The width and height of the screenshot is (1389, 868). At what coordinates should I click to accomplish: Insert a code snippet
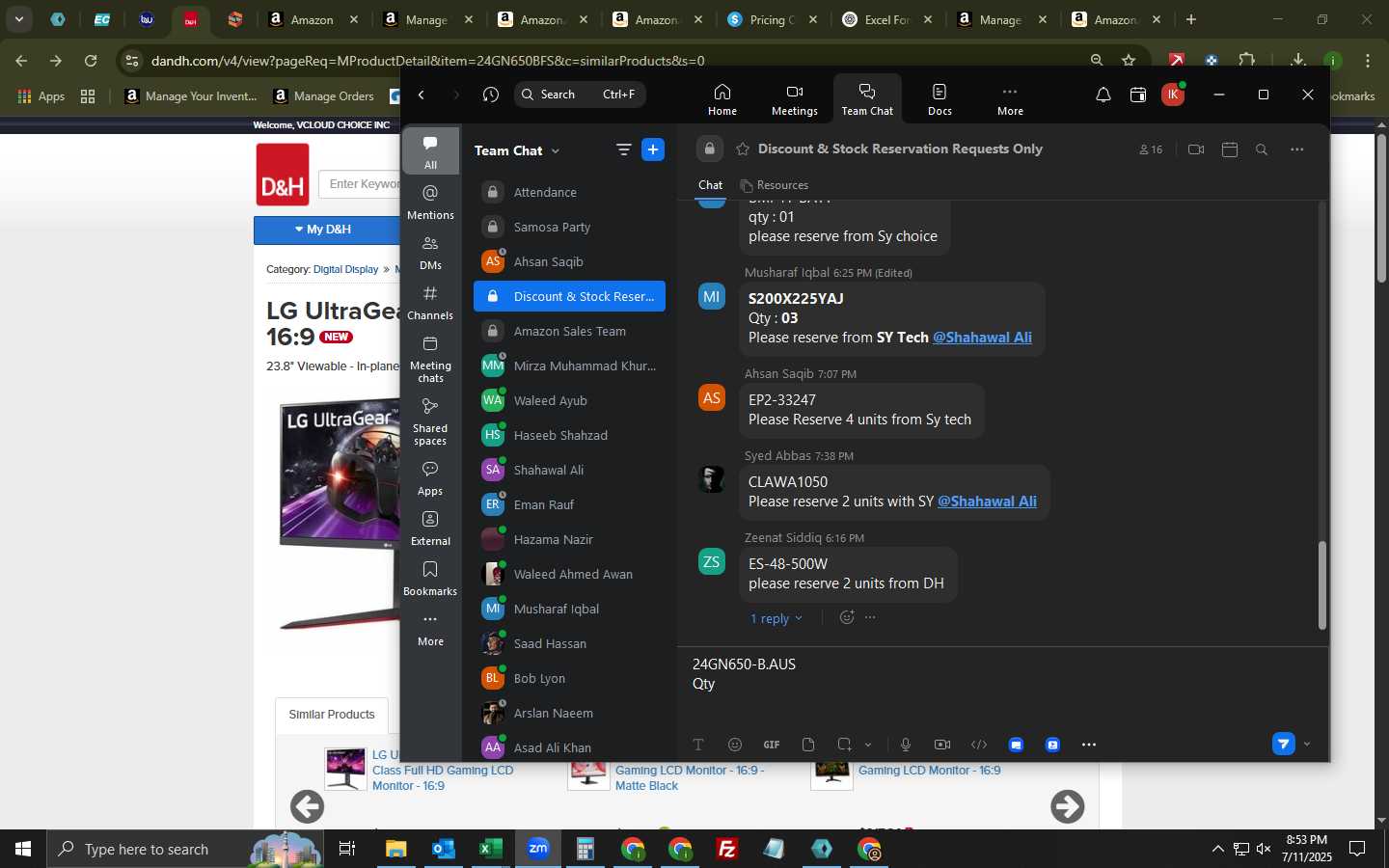(979, 745)
